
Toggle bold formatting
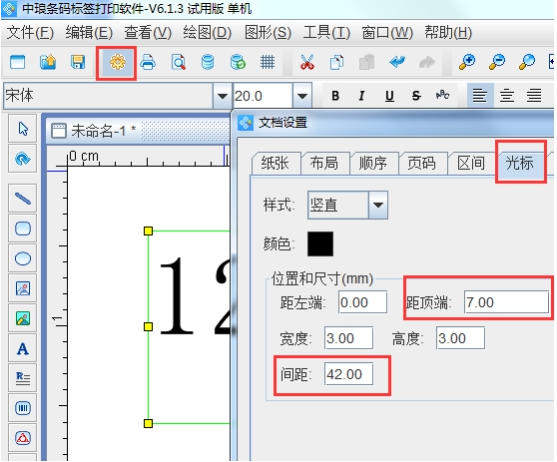click(335, 96)
